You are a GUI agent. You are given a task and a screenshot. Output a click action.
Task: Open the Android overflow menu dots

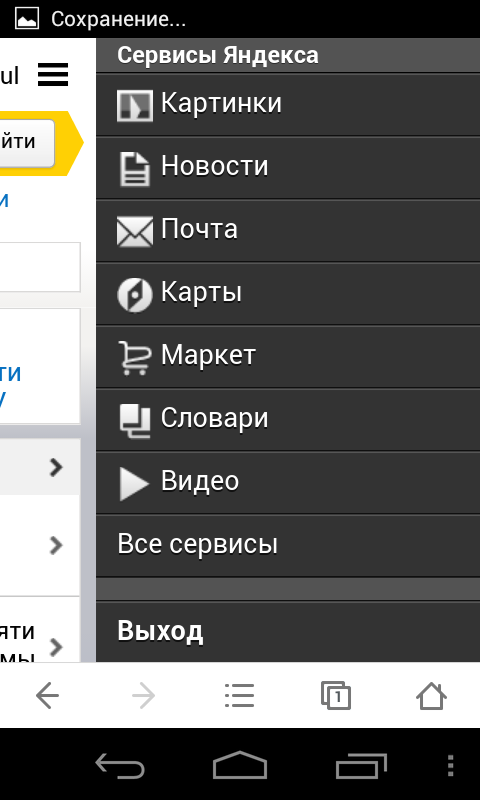click(450, 765)
